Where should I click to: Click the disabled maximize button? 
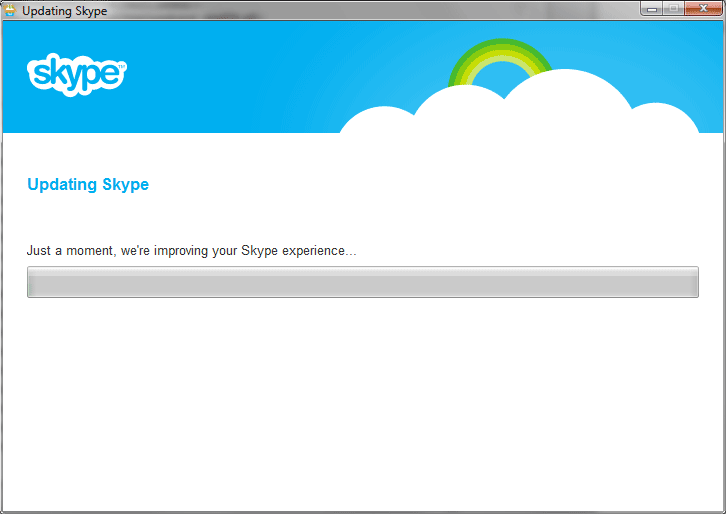pos(674,9)
